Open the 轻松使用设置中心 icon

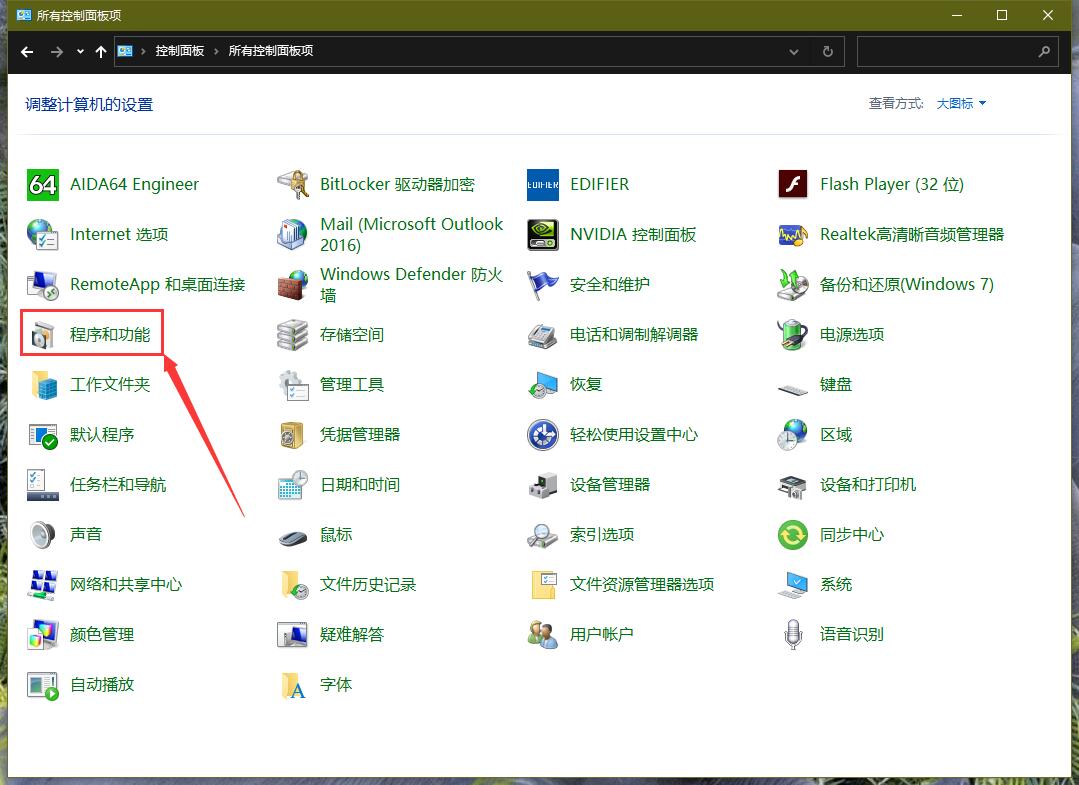point(542,435)
